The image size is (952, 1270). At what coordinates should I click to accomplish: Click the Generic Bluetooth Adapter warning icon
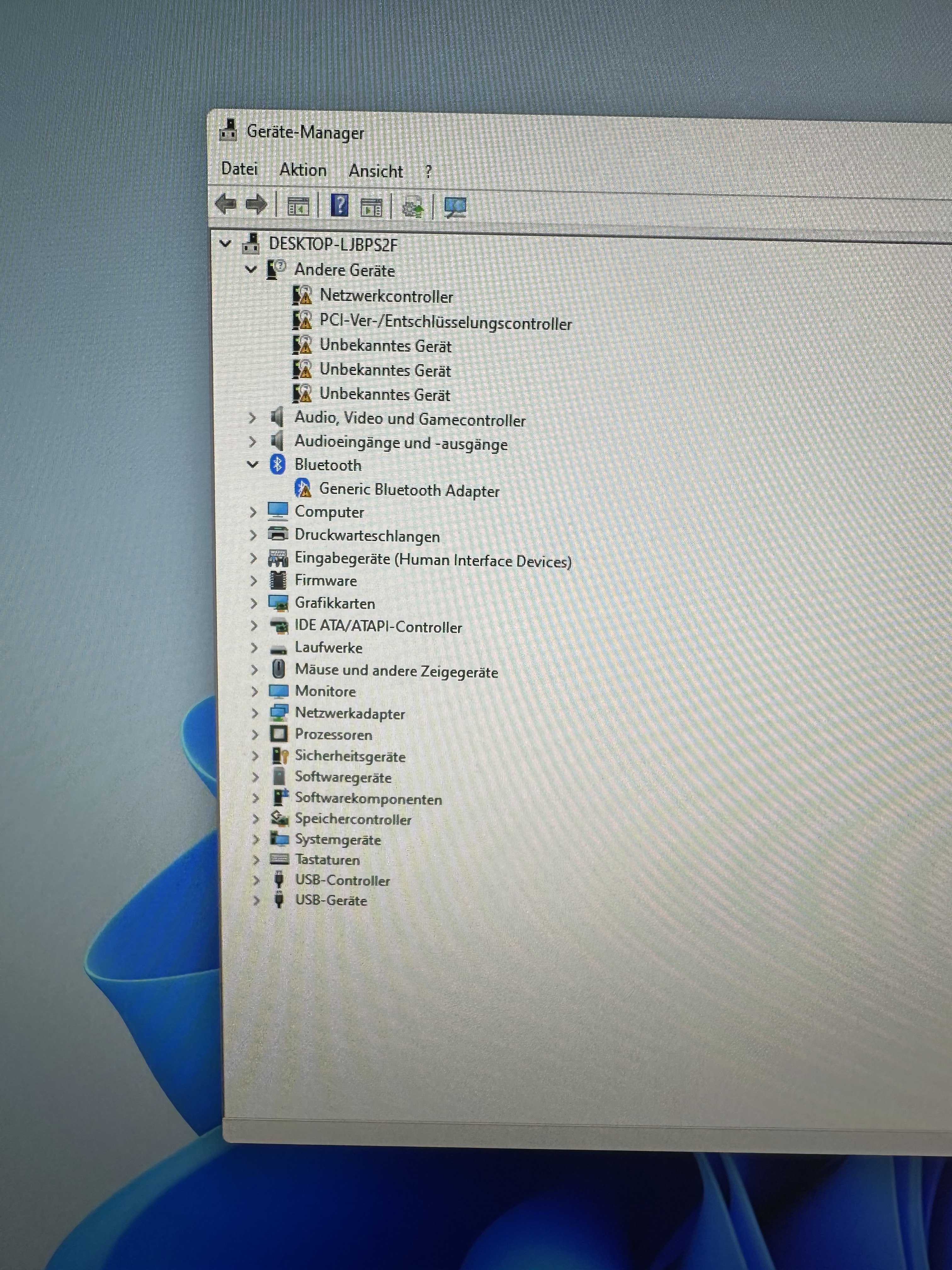click(x=303, y=489)
